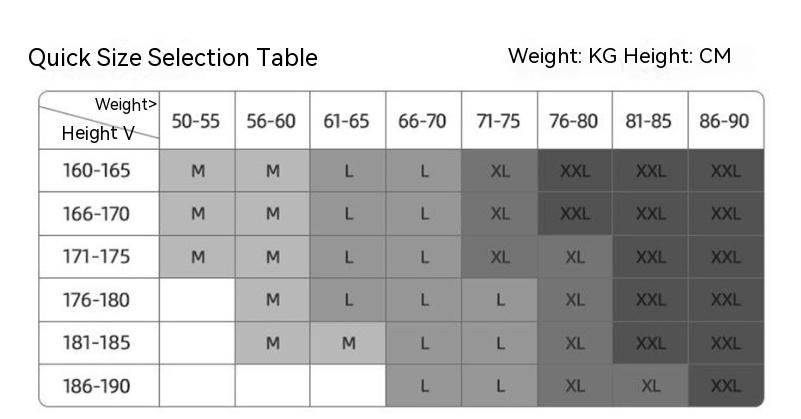The image size is (801, 419).
Task: Click the 166-170 height row header
Action: point(97,214)
